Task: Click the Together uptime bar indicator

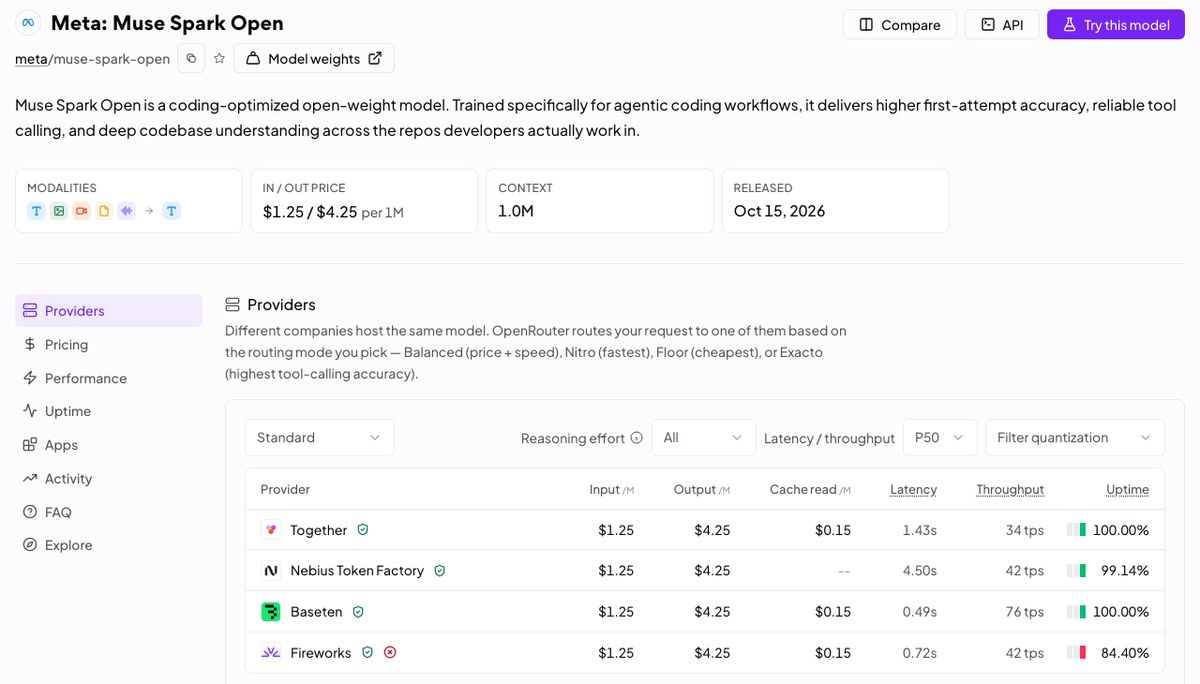Action: pyautogui.click(x=1076, y=530)
